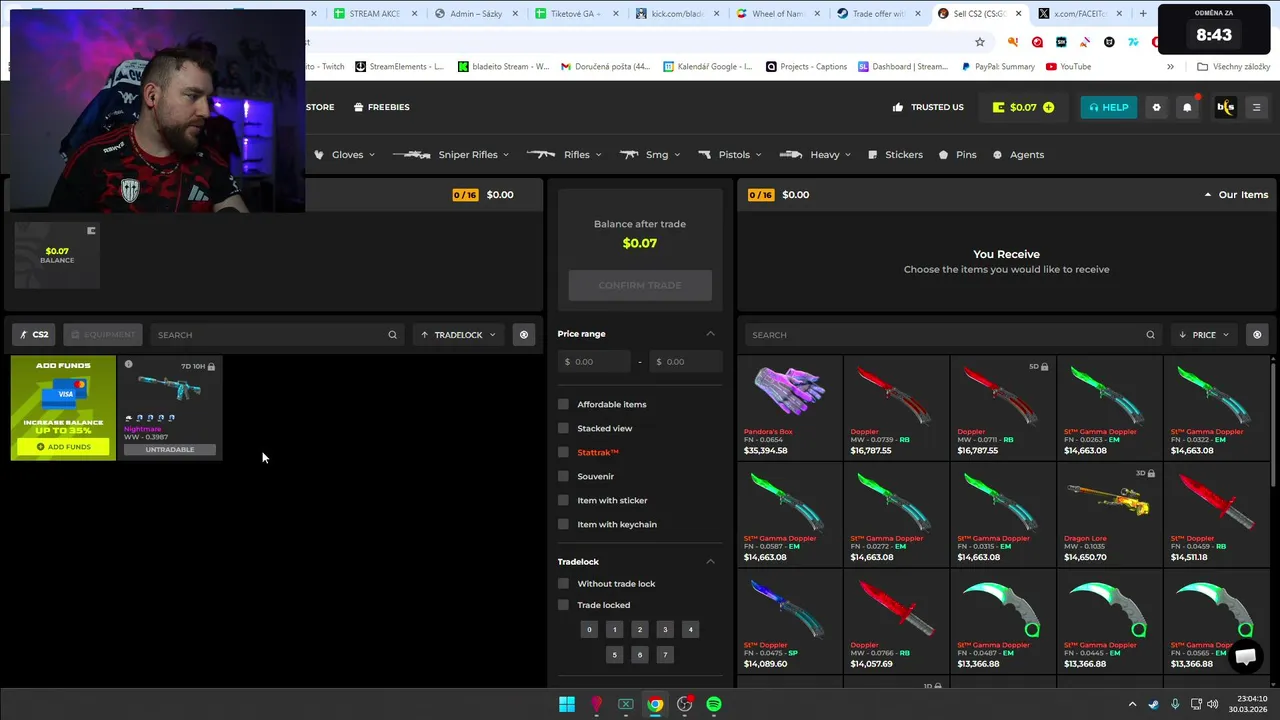The image size is (1280, 720).
Task: Select Dragon Lore item at $14,650.70
Action: coord(1109,515)
